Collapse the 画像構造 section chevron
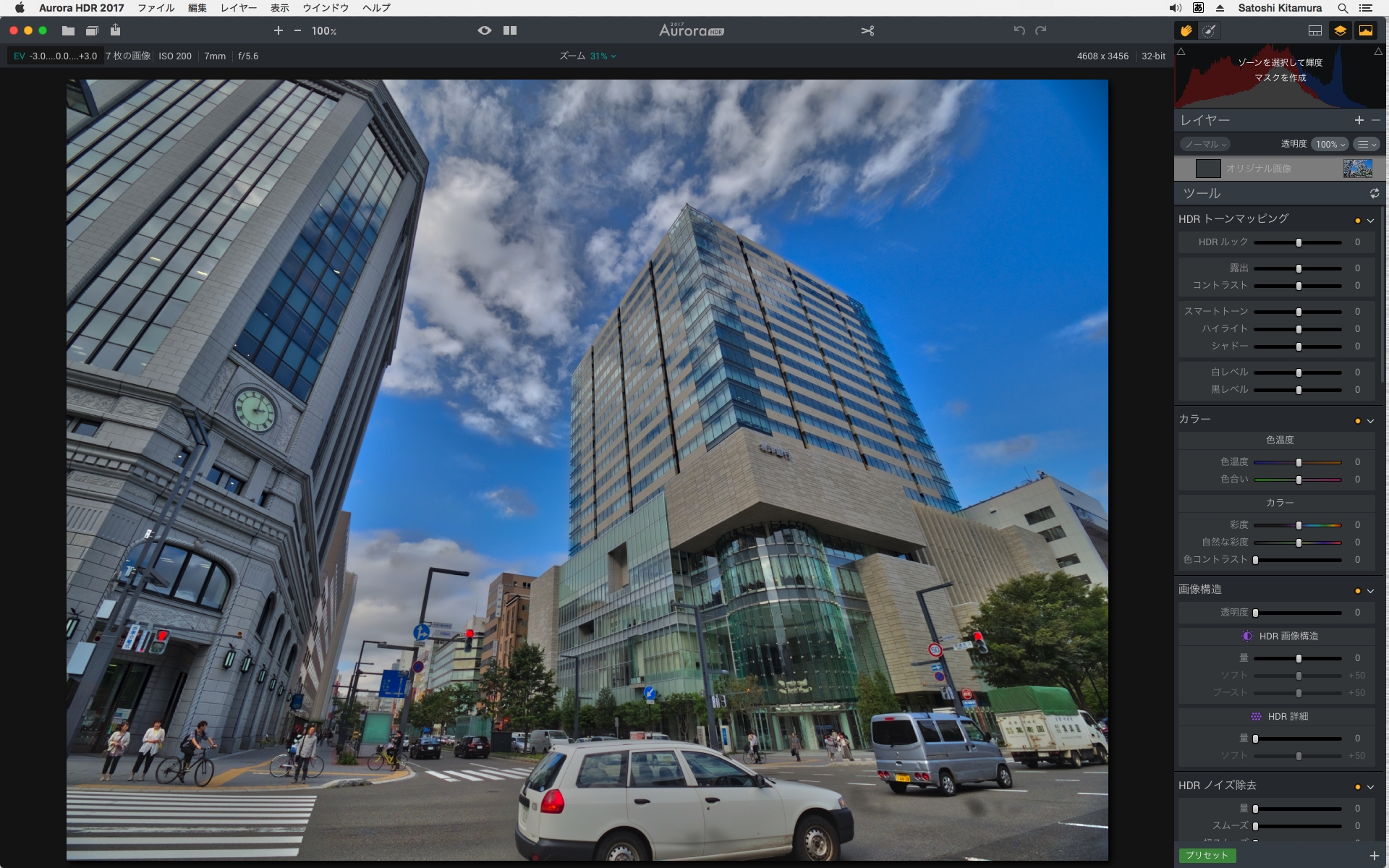 (1370, 591)
